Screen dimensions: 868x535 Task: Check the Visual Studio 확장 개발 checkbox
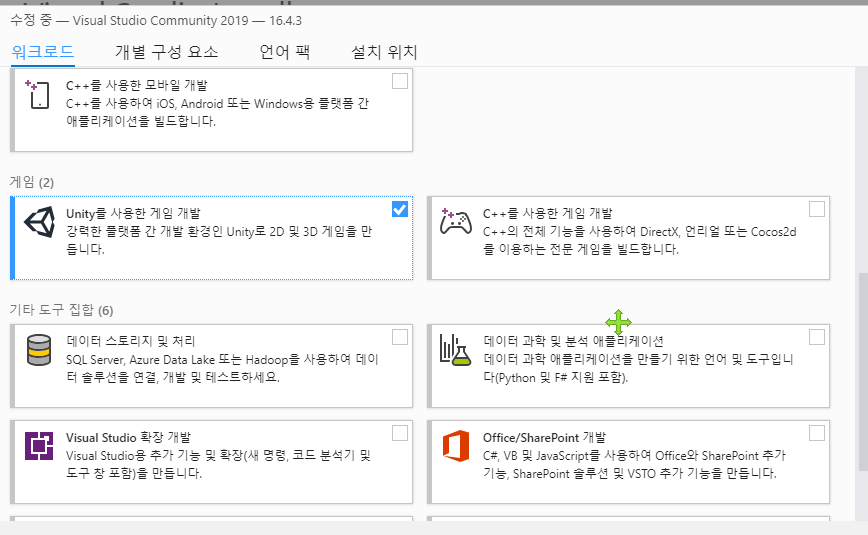(x=400, y=433)
